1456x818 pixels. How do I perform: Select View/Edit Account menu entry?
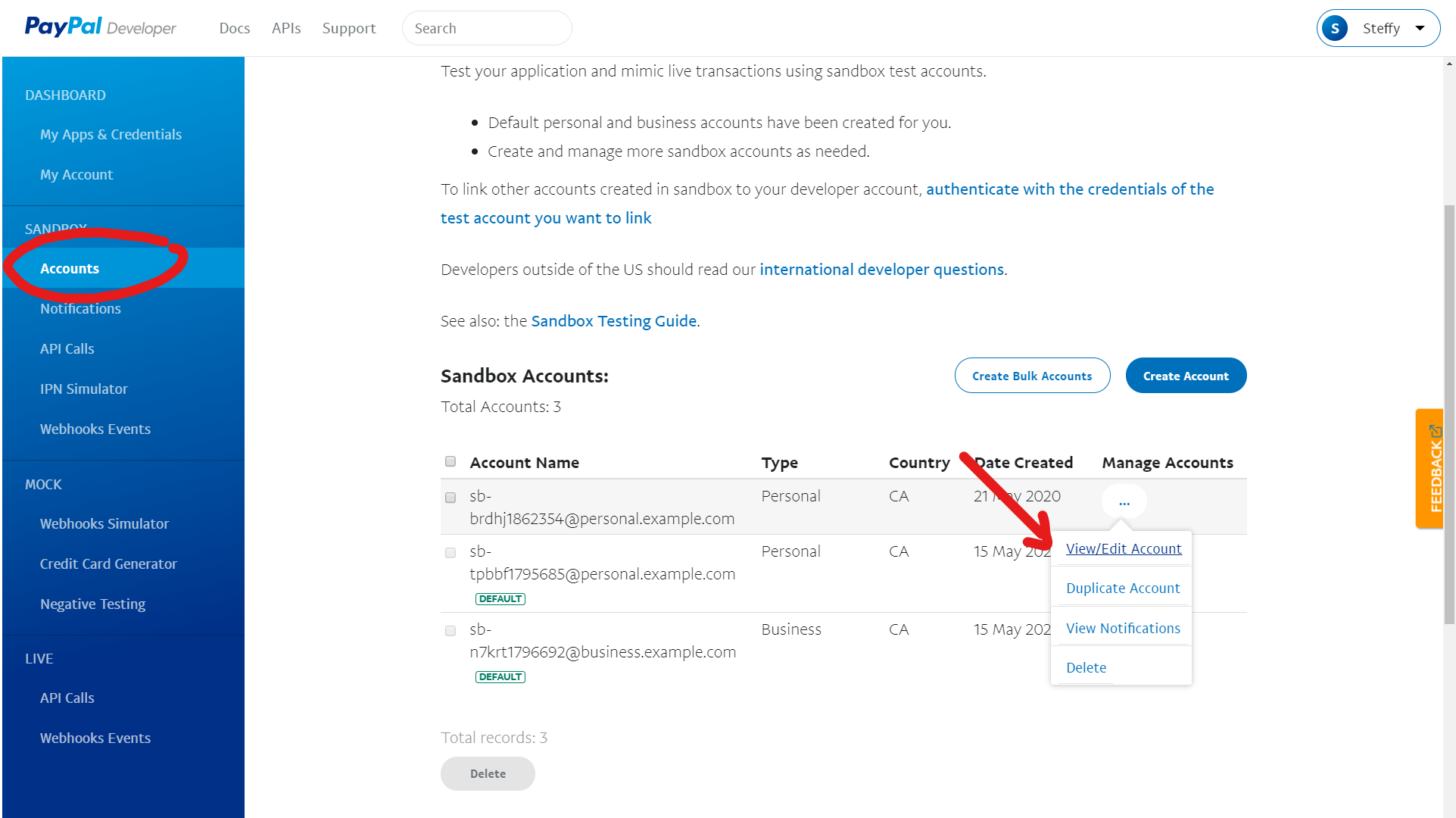pos(1124,548)
